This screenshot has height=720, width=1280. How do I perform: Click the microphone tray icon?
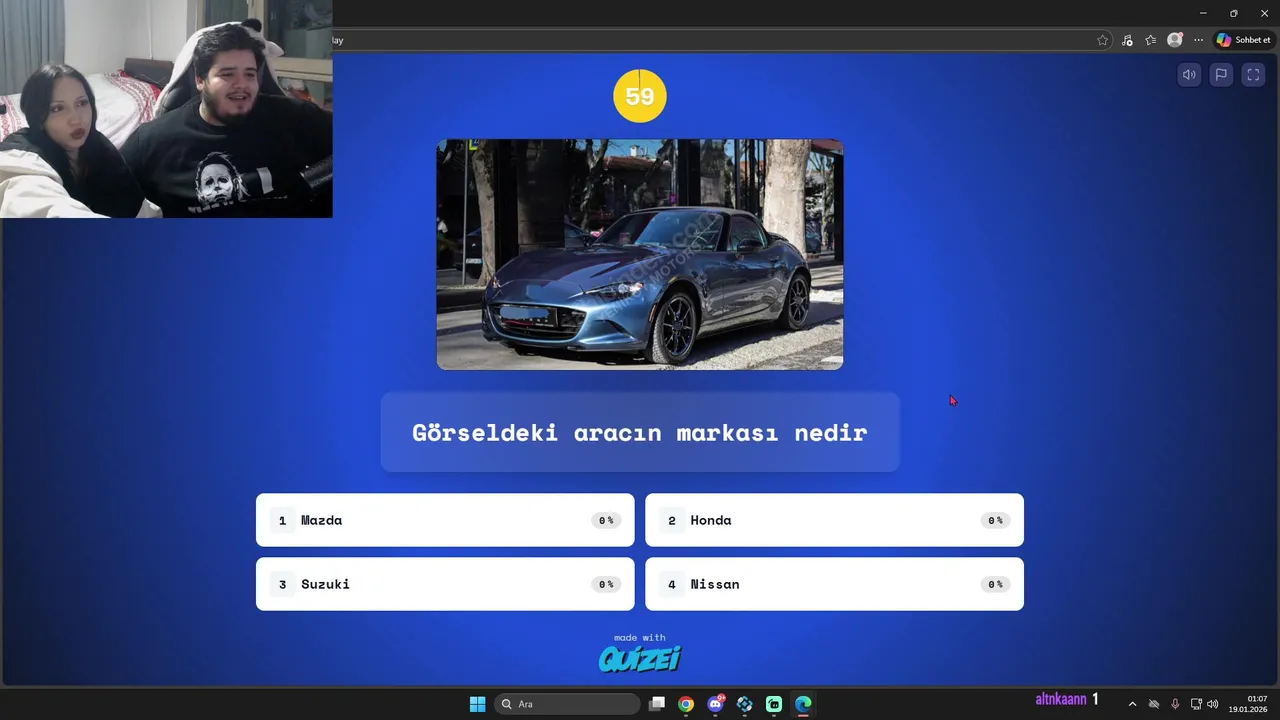[x=1175, y=704]
